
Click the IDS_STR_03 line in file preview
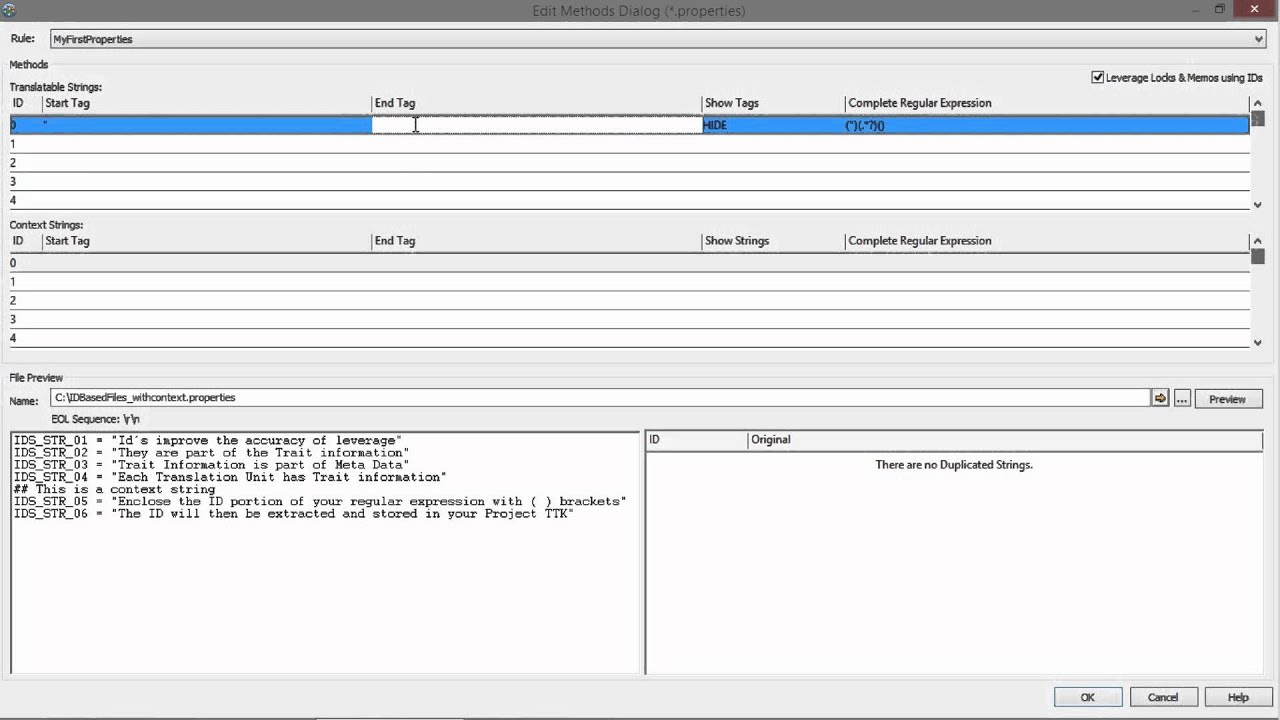[x=211, y=465]
